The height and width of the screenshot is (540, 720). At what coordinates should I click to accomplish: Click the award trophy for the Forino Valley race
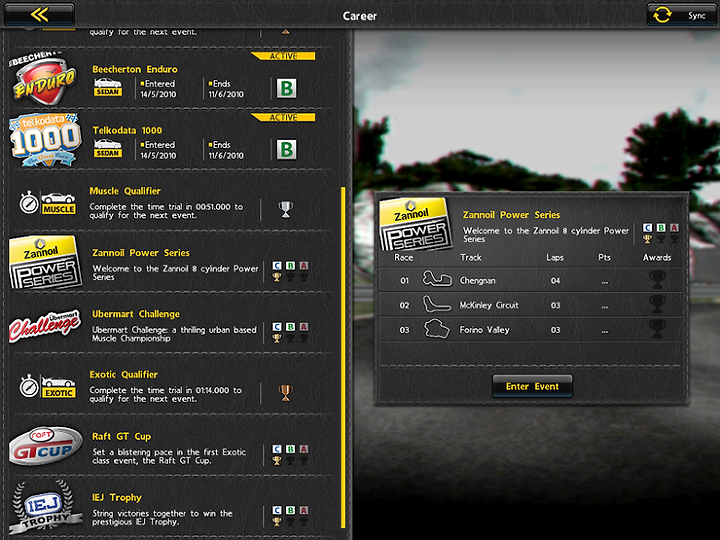(657, 329)
